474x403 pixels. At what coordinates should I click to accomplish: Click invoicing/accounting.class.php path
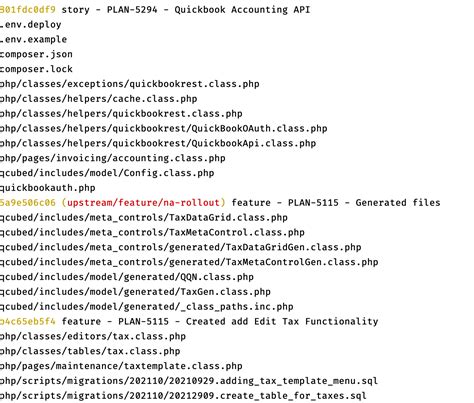click(113, 158)
